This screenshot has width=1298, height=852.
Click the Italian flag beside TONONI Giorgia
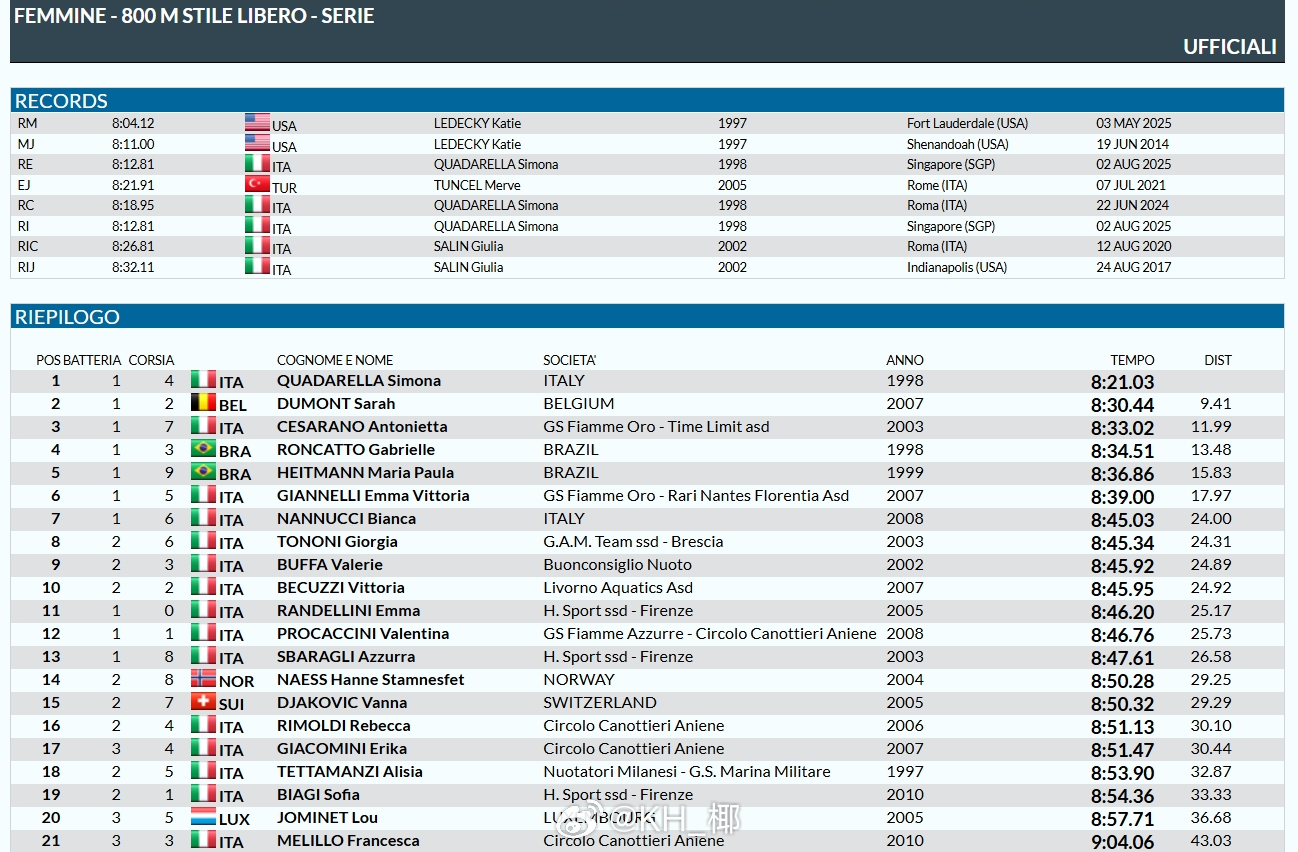[x=203, y=541]
